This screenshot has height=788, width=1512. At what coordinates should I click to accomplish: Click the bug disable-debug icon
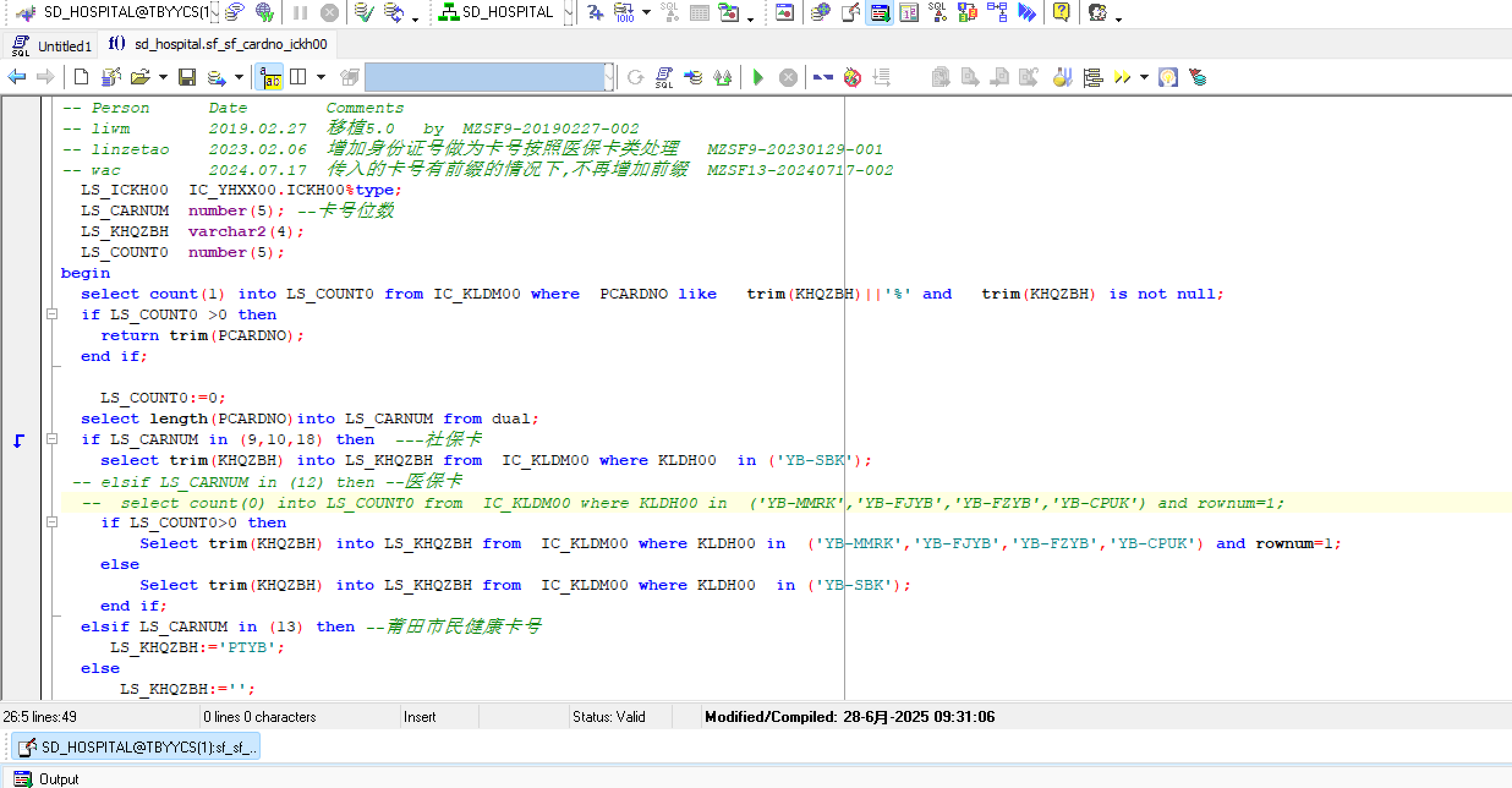point(852,78)
